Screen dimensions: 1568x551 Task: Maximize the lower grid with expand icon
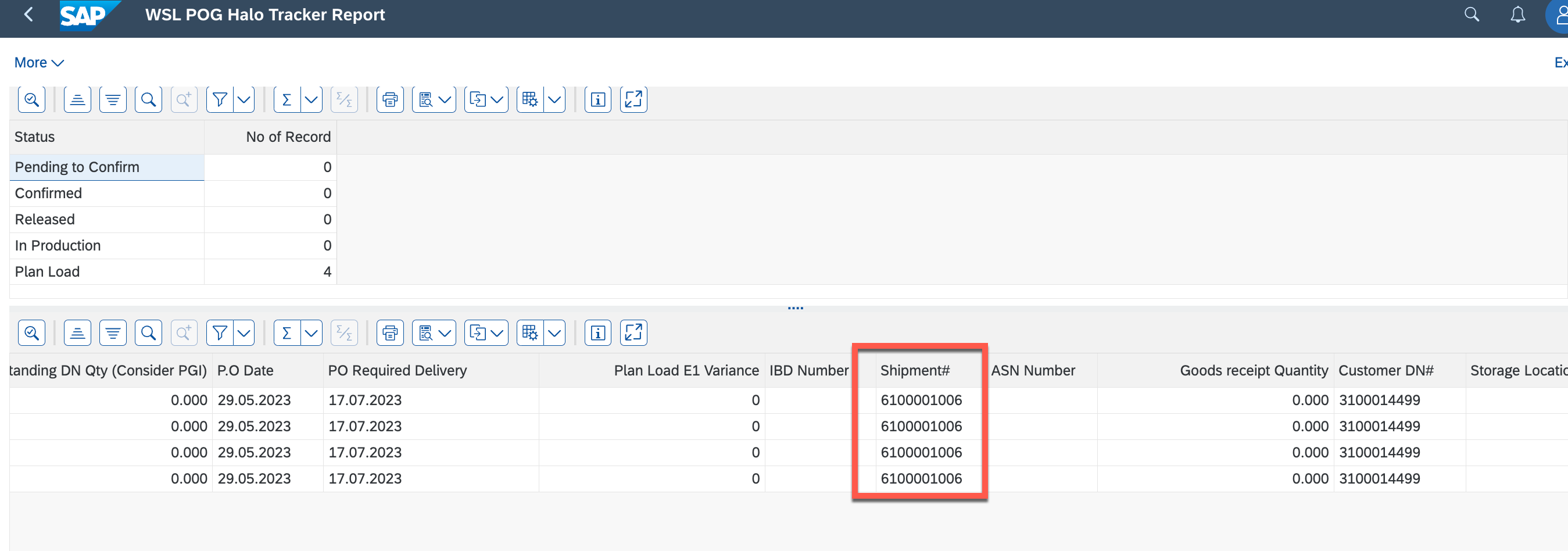point(633,333)
